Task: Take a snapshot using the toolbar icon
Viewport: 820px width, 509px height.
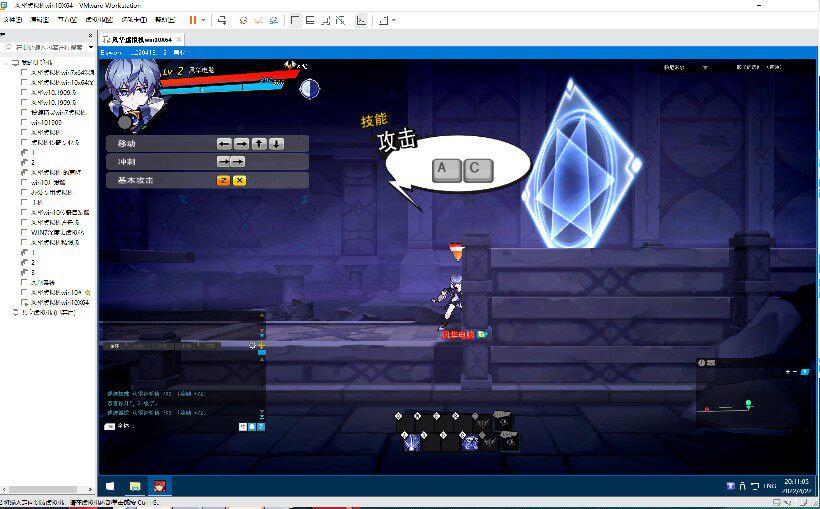Action: (243, 20)
